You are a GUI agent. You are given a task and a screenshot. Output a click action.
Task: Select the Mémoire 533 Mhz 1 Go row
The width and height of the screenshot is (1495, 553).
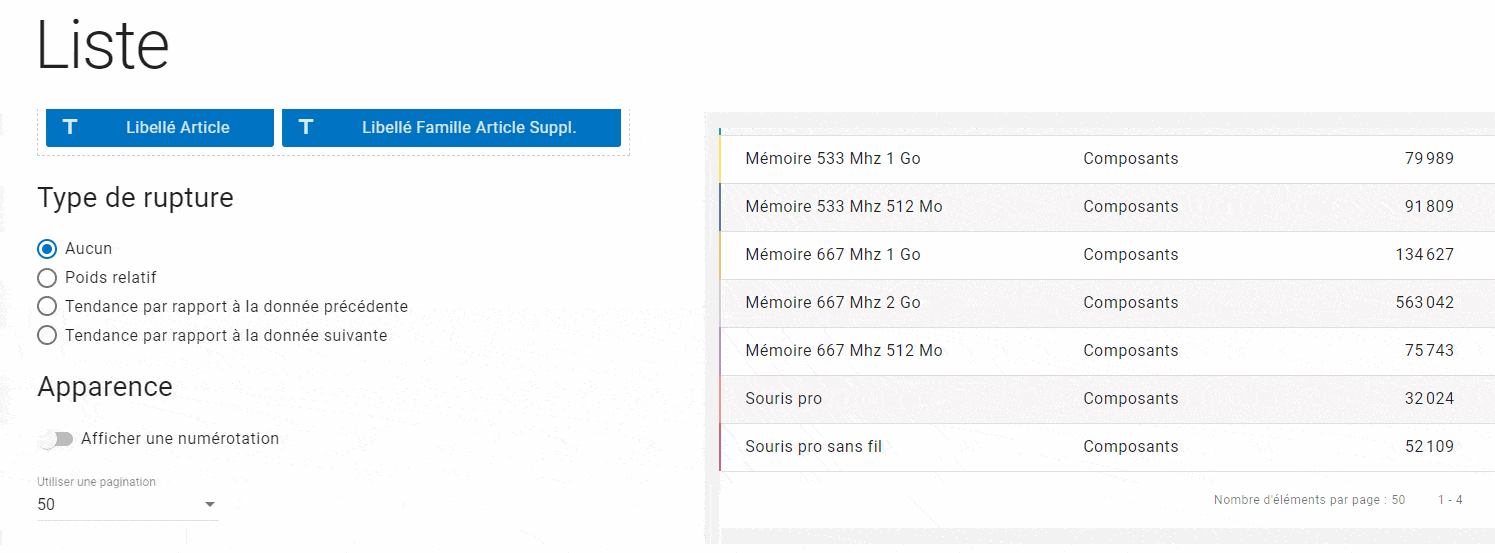pos(832,159)
